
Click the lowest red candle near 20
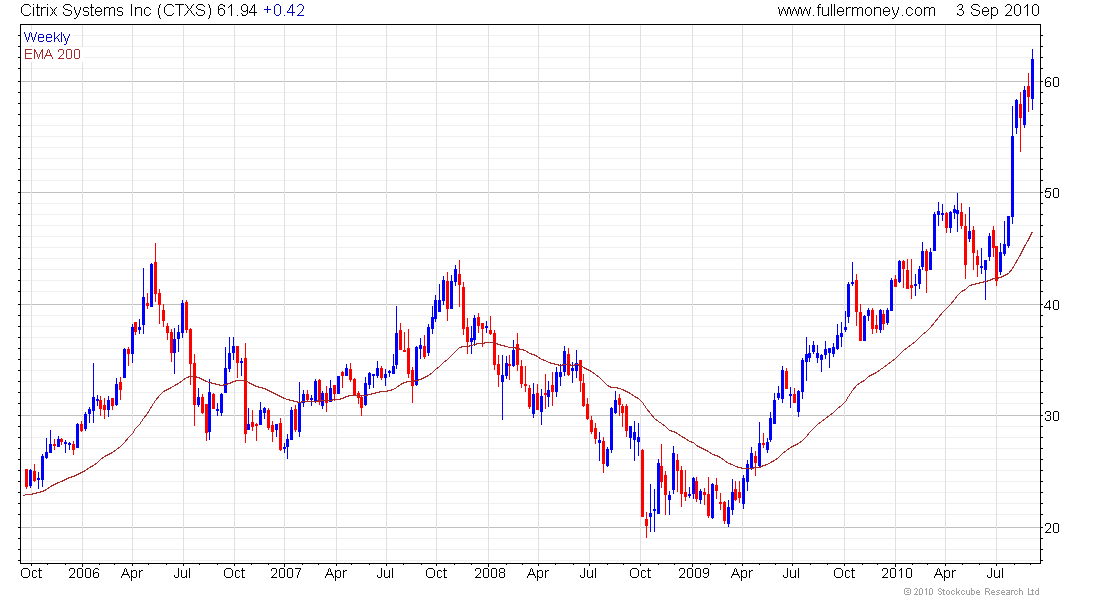point(646,524)
